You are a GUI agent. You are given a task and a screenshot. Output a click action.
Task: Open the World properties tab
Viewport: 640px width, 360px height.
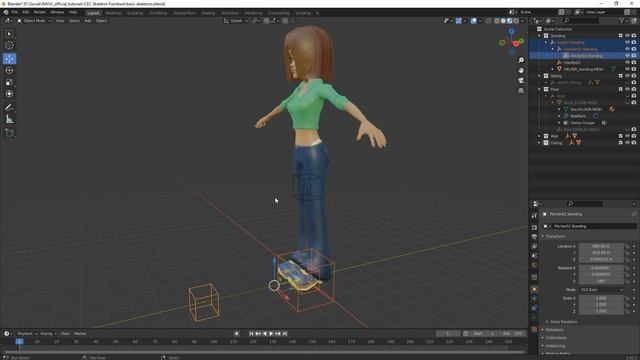pos(534,265)
